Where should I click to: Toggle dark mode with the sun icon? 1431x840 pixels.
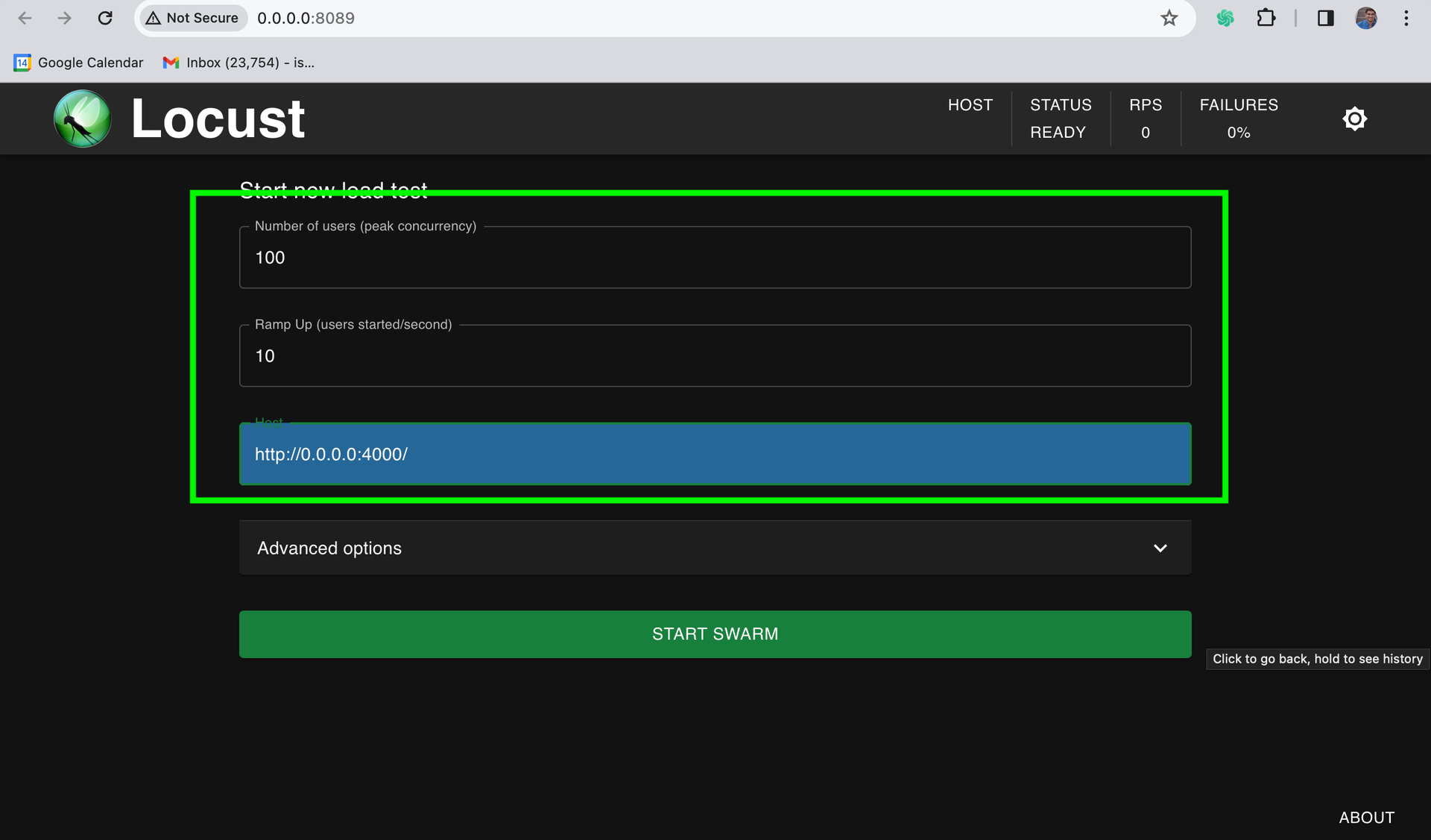click(x=1354, y=119)
